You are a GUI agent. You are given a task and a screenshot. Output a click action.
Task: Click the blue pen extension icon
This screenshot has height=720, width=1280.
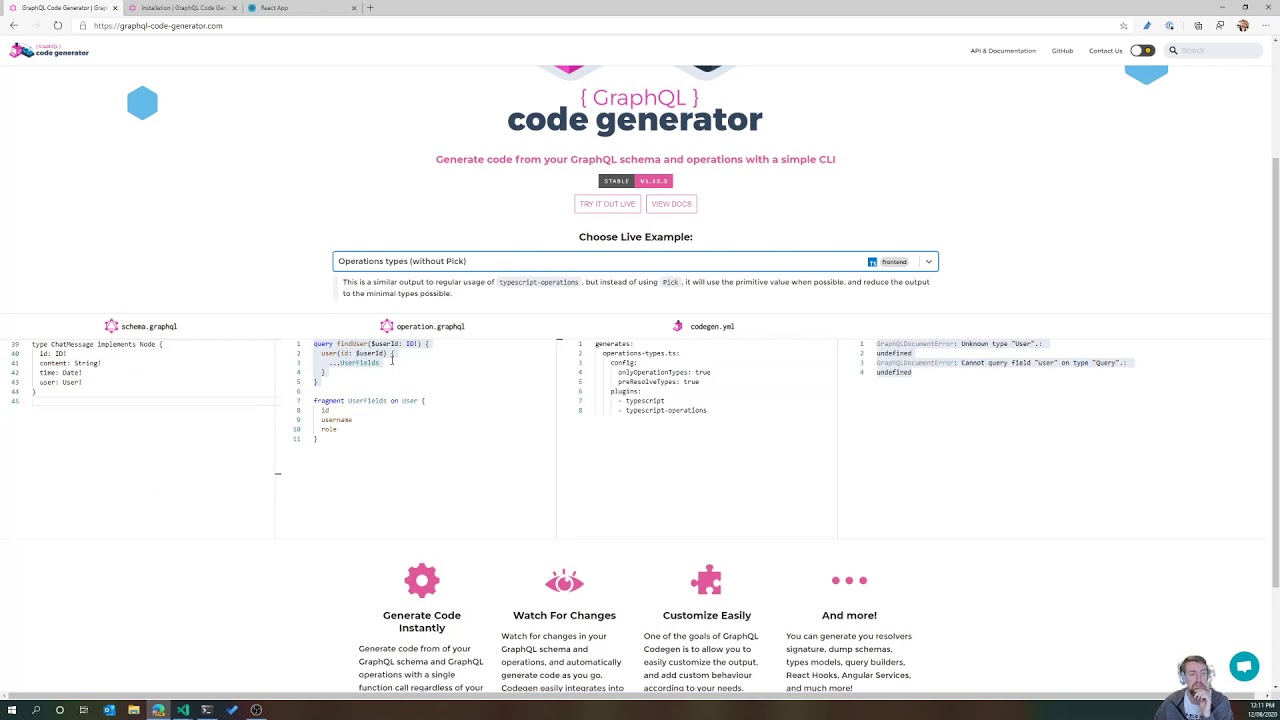(x=1147, y=26)
